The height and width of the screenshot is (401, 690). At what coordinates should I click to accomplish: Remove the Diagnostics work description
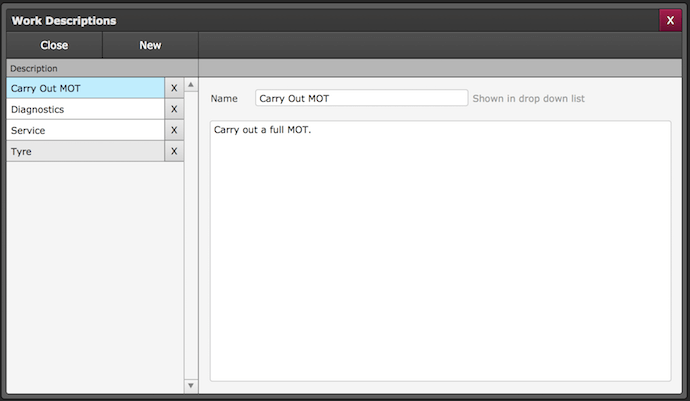pos(174,109)
